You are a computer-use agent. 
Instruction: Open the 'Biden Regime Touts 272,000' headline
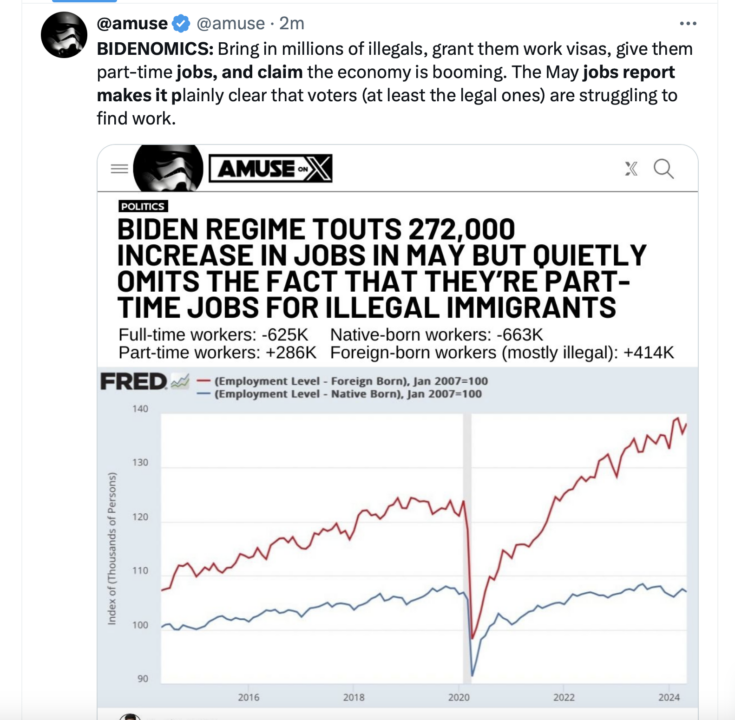(x=382, y=267)
